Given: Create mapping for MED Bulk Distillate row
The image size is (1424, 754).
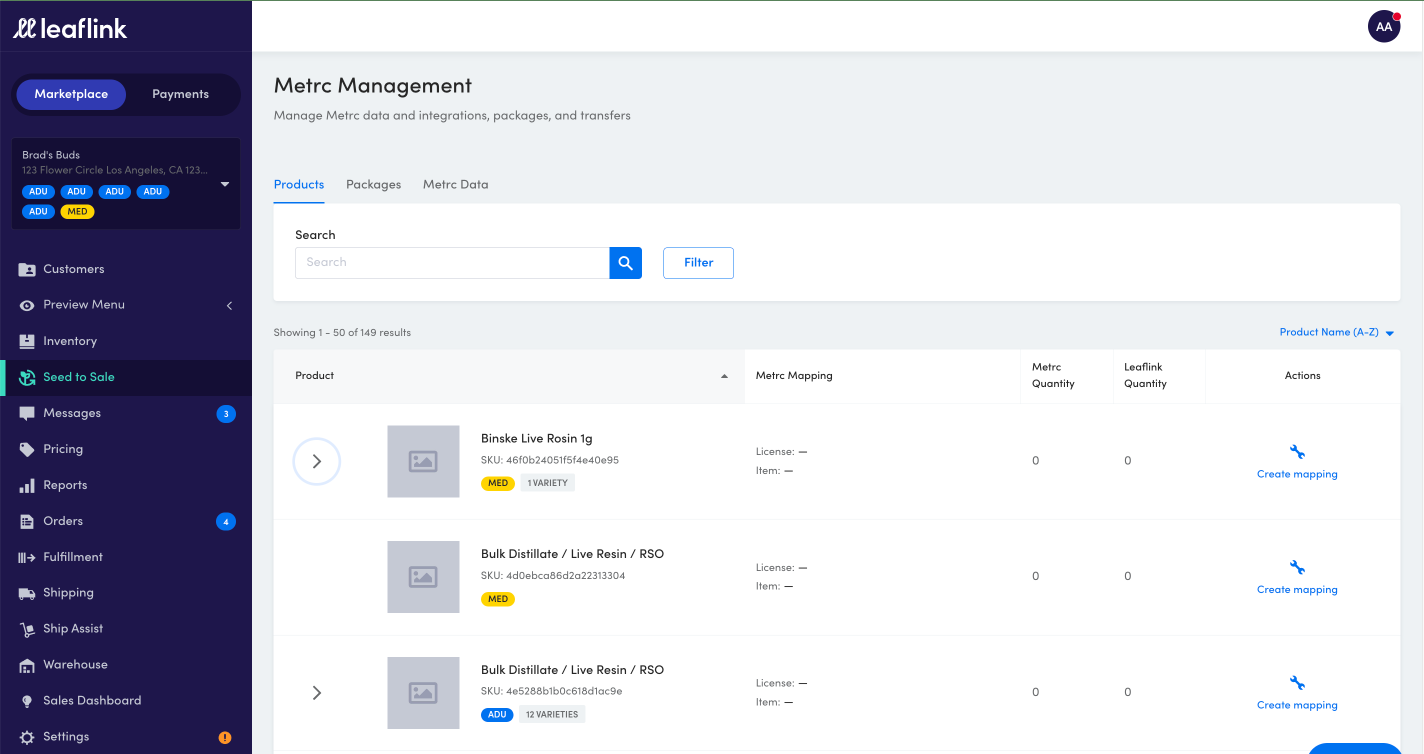Looking at the screenshot, I should 1297,589.
